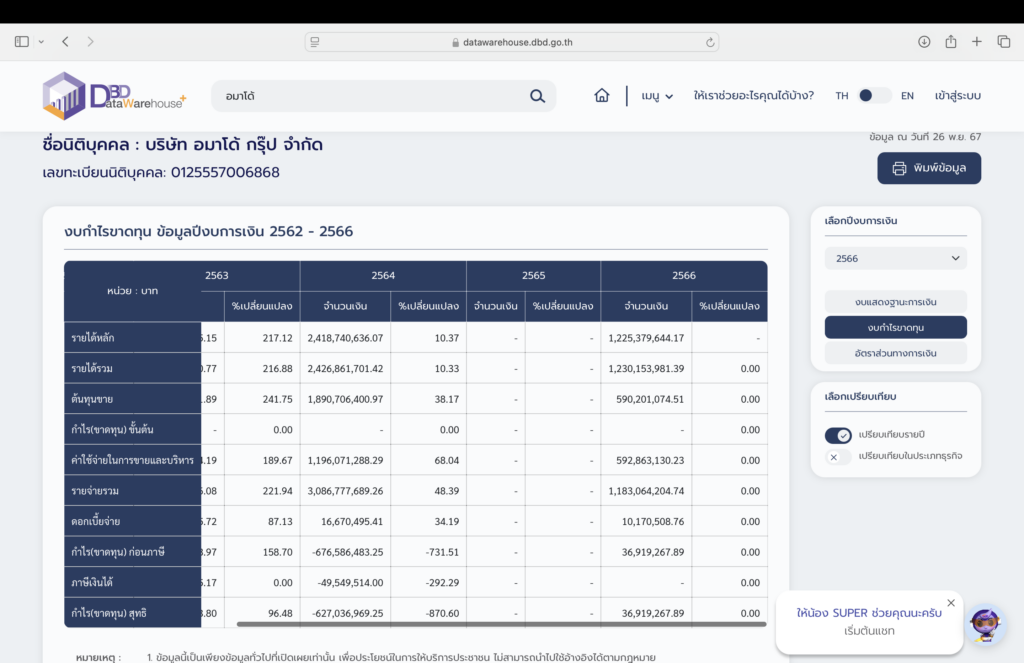Click Safari's download icon
The width and height of the screenshot is (1024, 663).
click(x=924, y=42)
